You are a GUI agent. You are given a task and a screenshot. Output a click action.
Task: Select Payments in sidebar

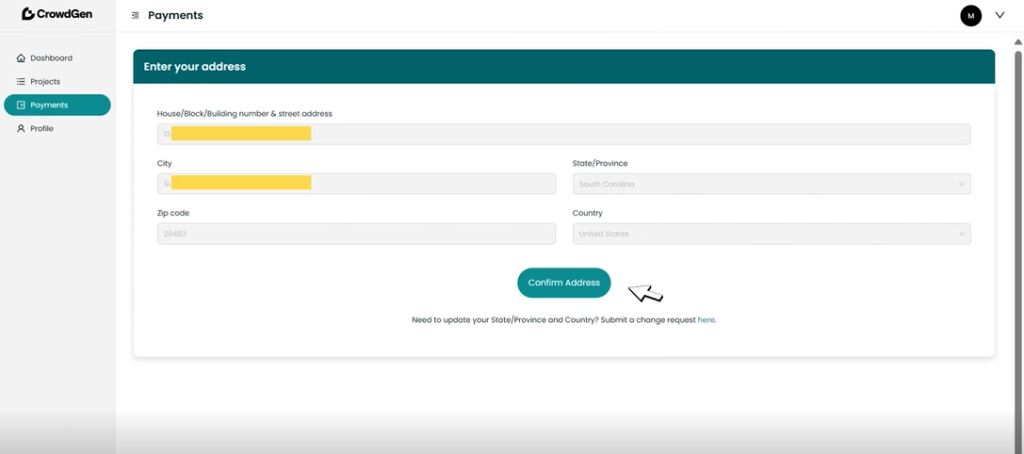[x=57, y=105]
